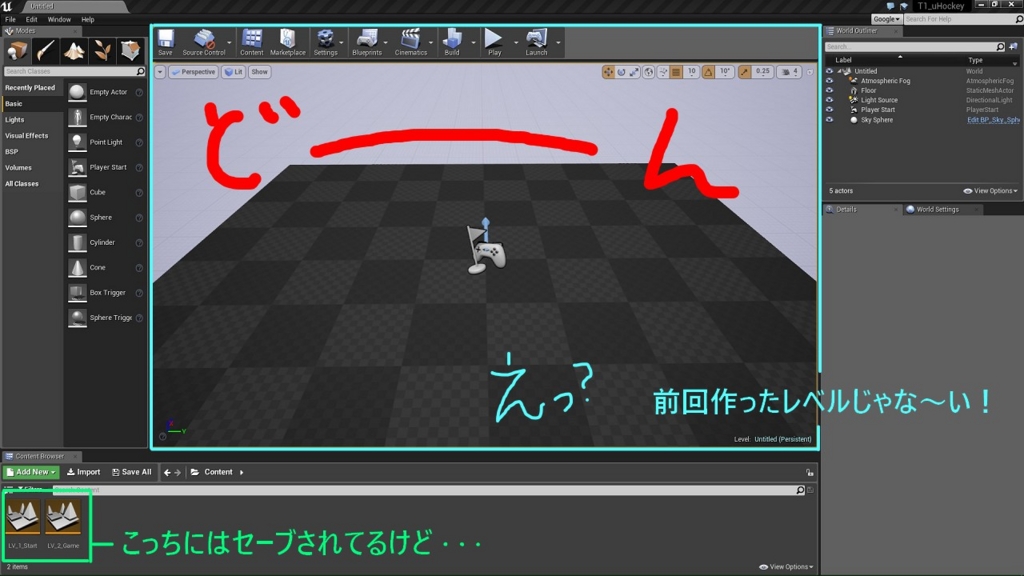Open the Marketplace

point(287,42)
